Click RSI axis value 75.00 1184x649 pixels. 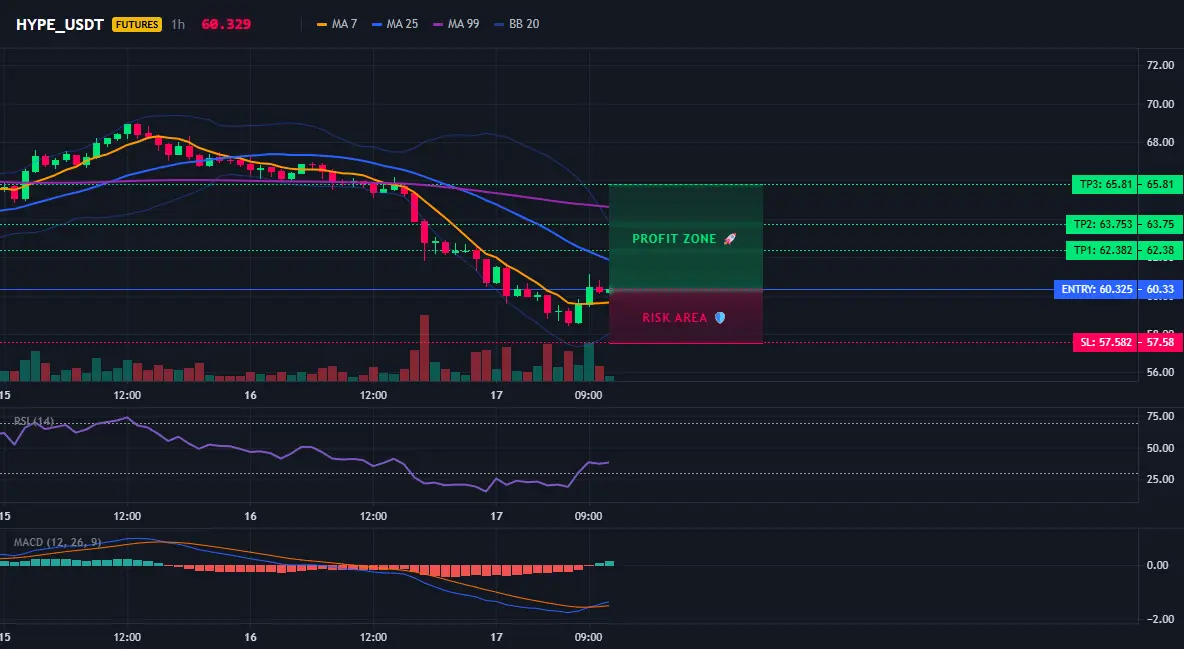click(x=1160, y=416)
